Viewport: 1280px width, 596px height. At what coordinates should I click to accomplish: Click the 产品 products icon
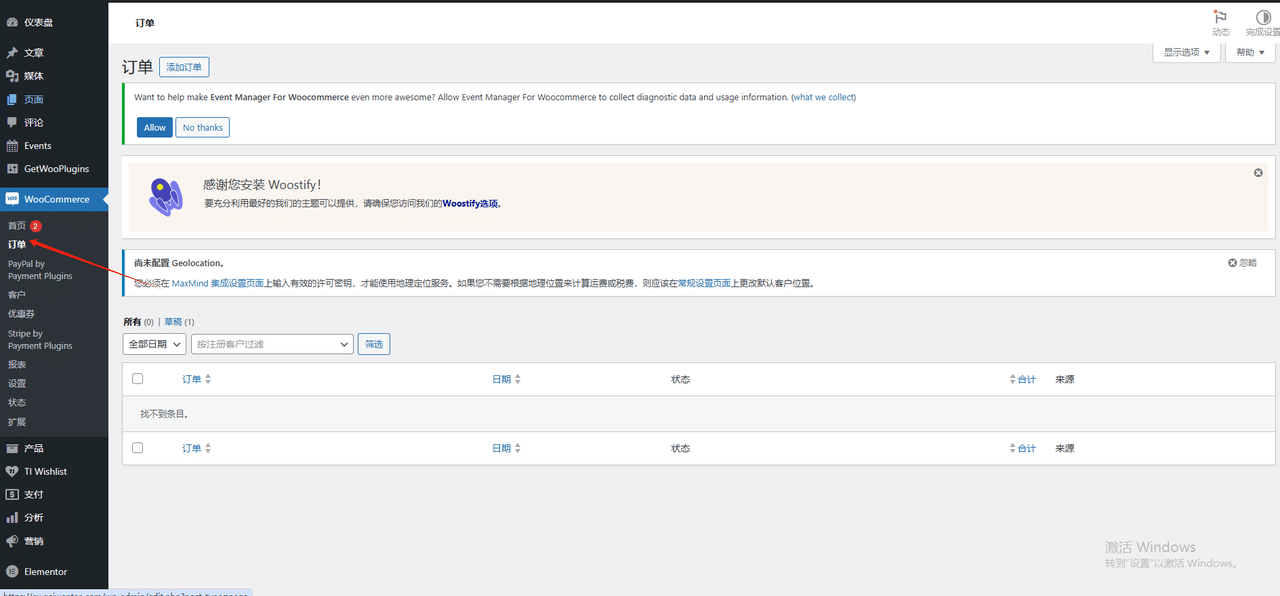[12, 448]
